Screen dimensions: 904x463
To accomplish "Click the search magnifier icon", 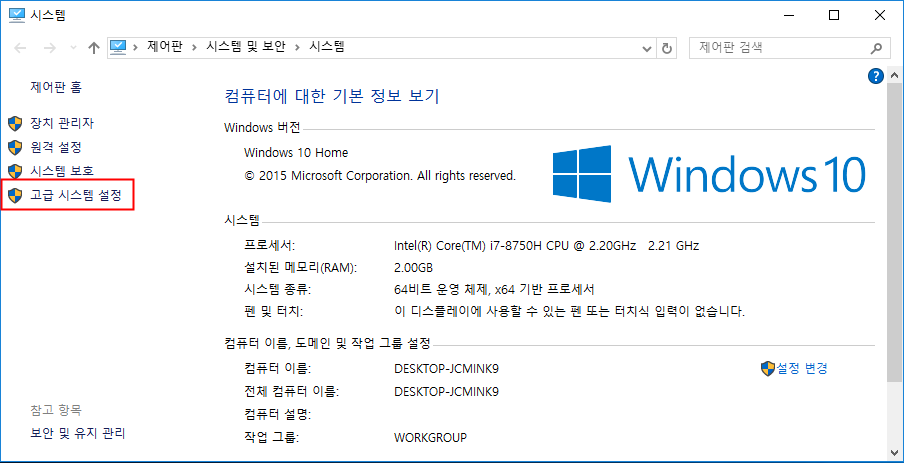I will 876,48.
